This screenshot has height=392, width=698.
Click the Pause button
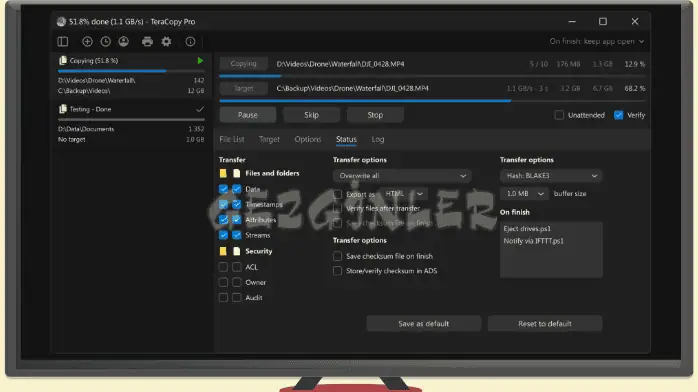coord(248,115)
